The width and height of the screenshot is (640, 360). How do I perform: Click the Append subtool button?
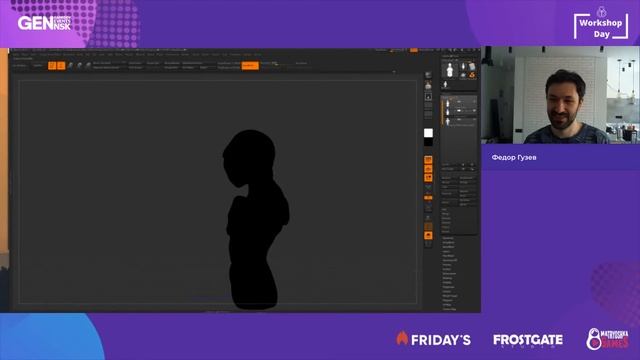468,191
